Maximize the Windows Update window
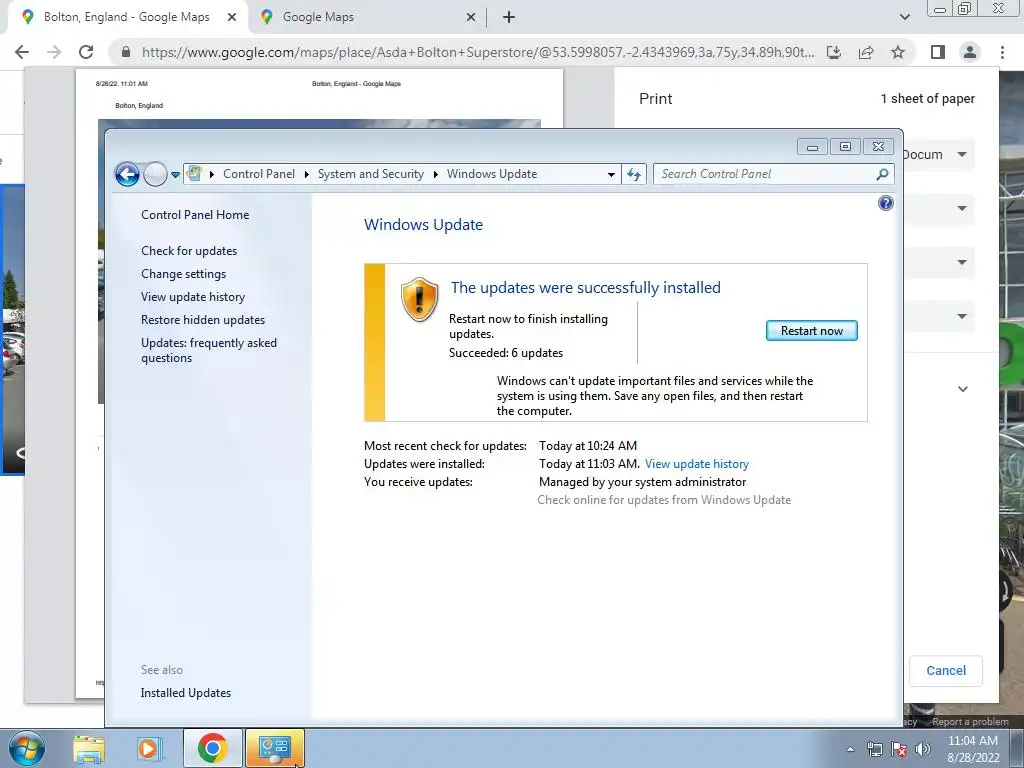The width and height of the screenshot is (1024, 768). click(845, 147)
